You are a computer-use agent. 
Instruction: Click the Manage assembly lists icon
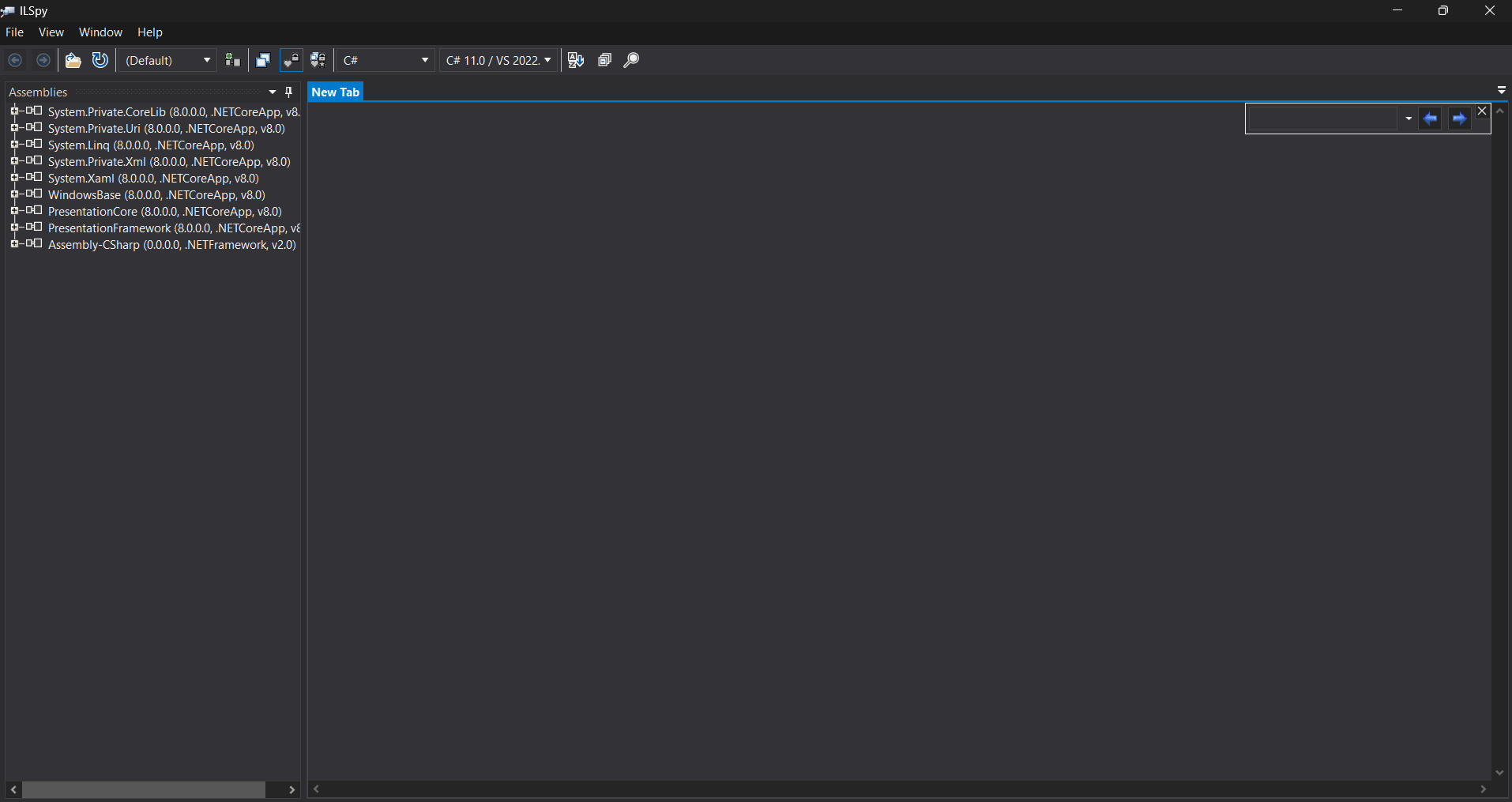tap(232, 60)
